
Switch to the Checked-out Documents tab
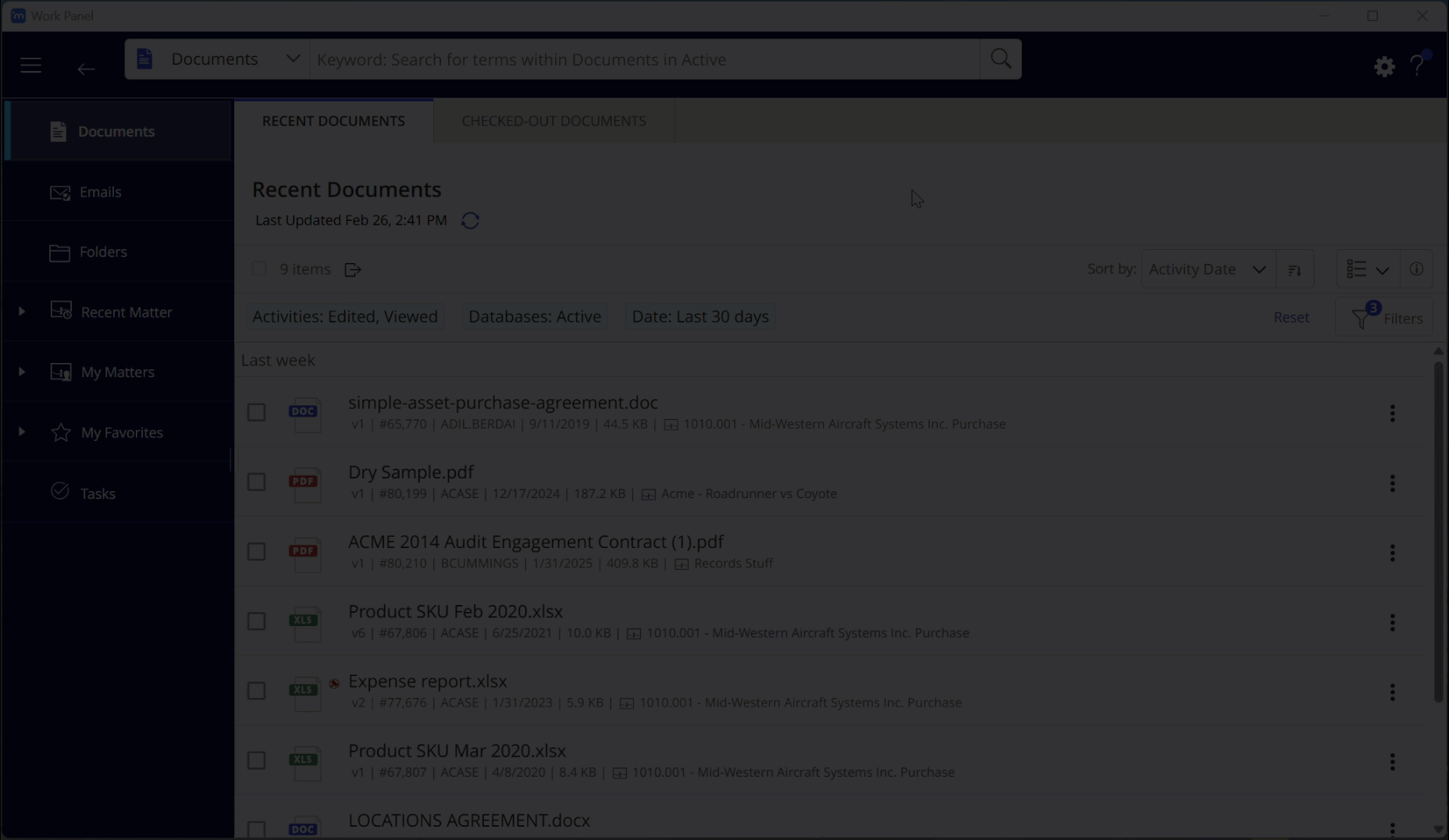pyautogui.click(x=554, y=120)
